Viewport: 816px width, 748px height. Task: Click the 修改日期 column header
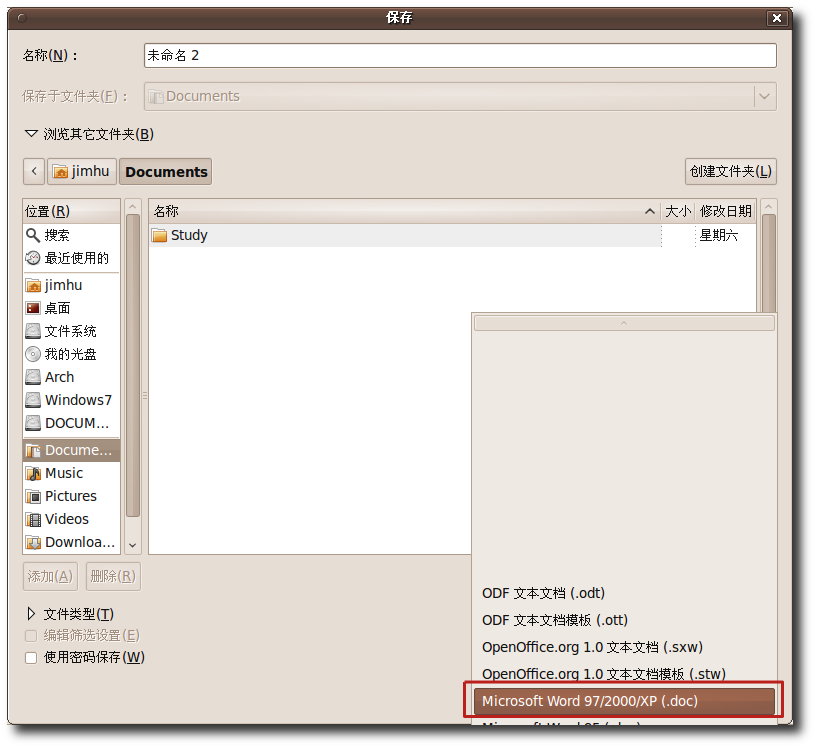click(725, 211)
